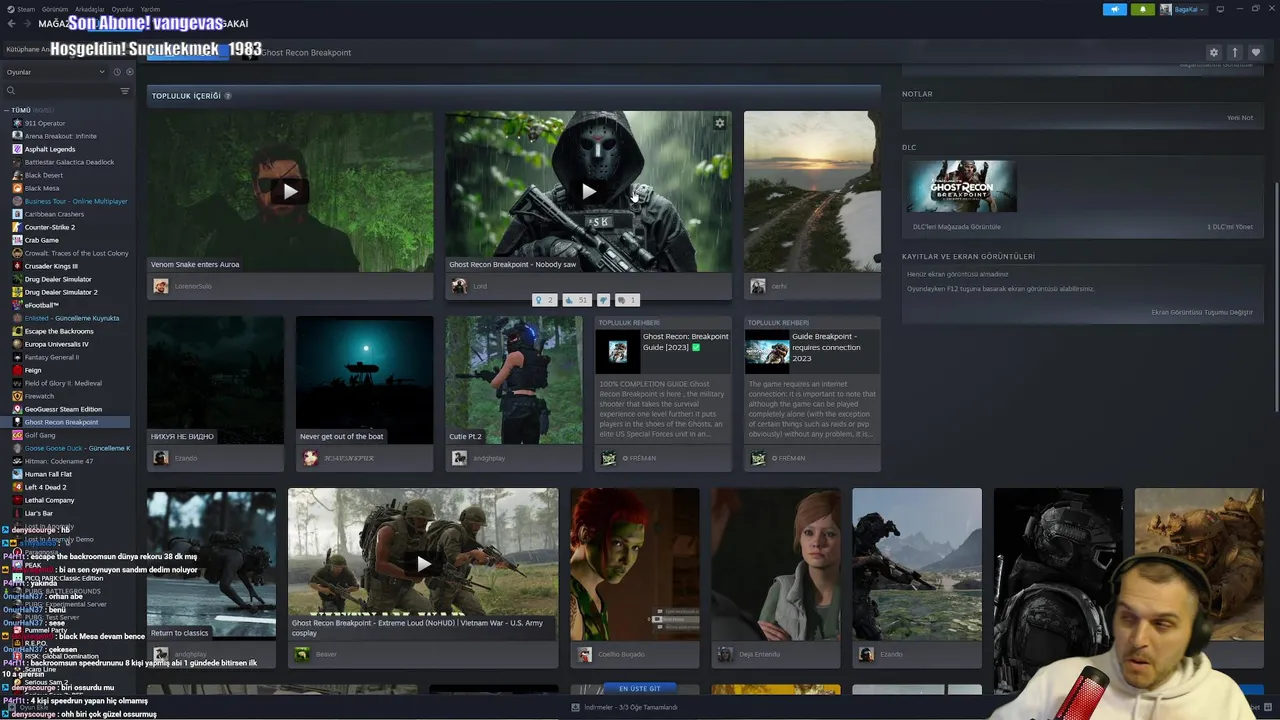Select Europa Universalis IV in the library
The width and height of the screenshot is (1280, 720).
pyautogui.click(x=56, y=344)
